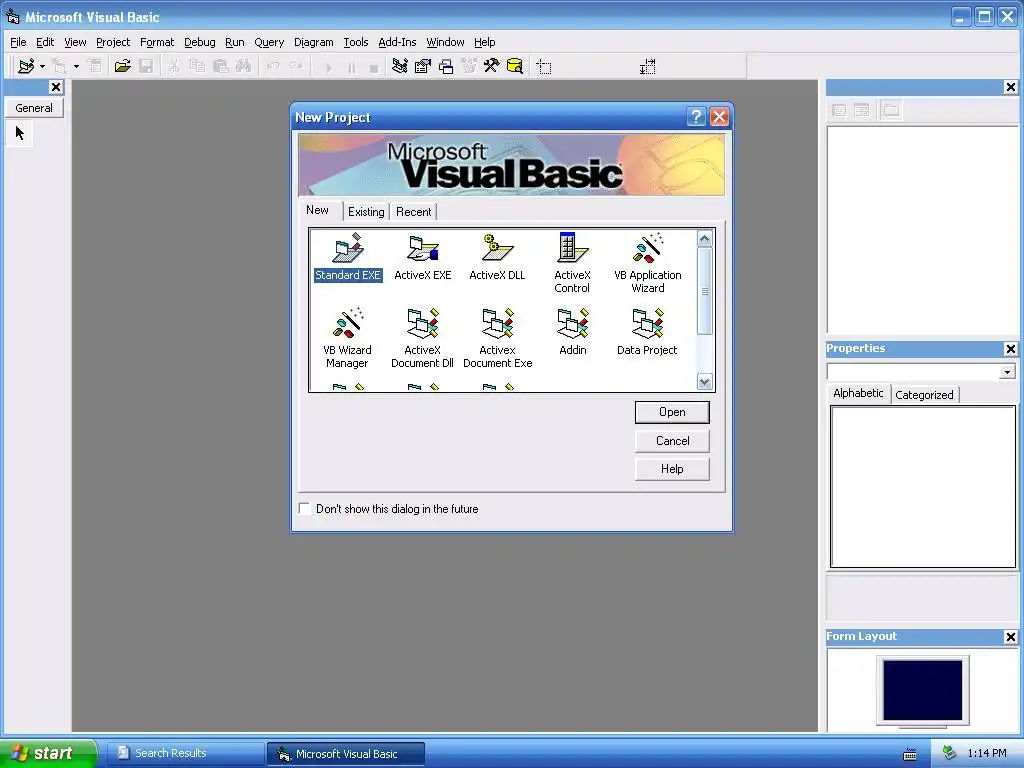Screen dimensions: 1024x768
Task: Switch to Search Results taskbar window
Action: 185,754
